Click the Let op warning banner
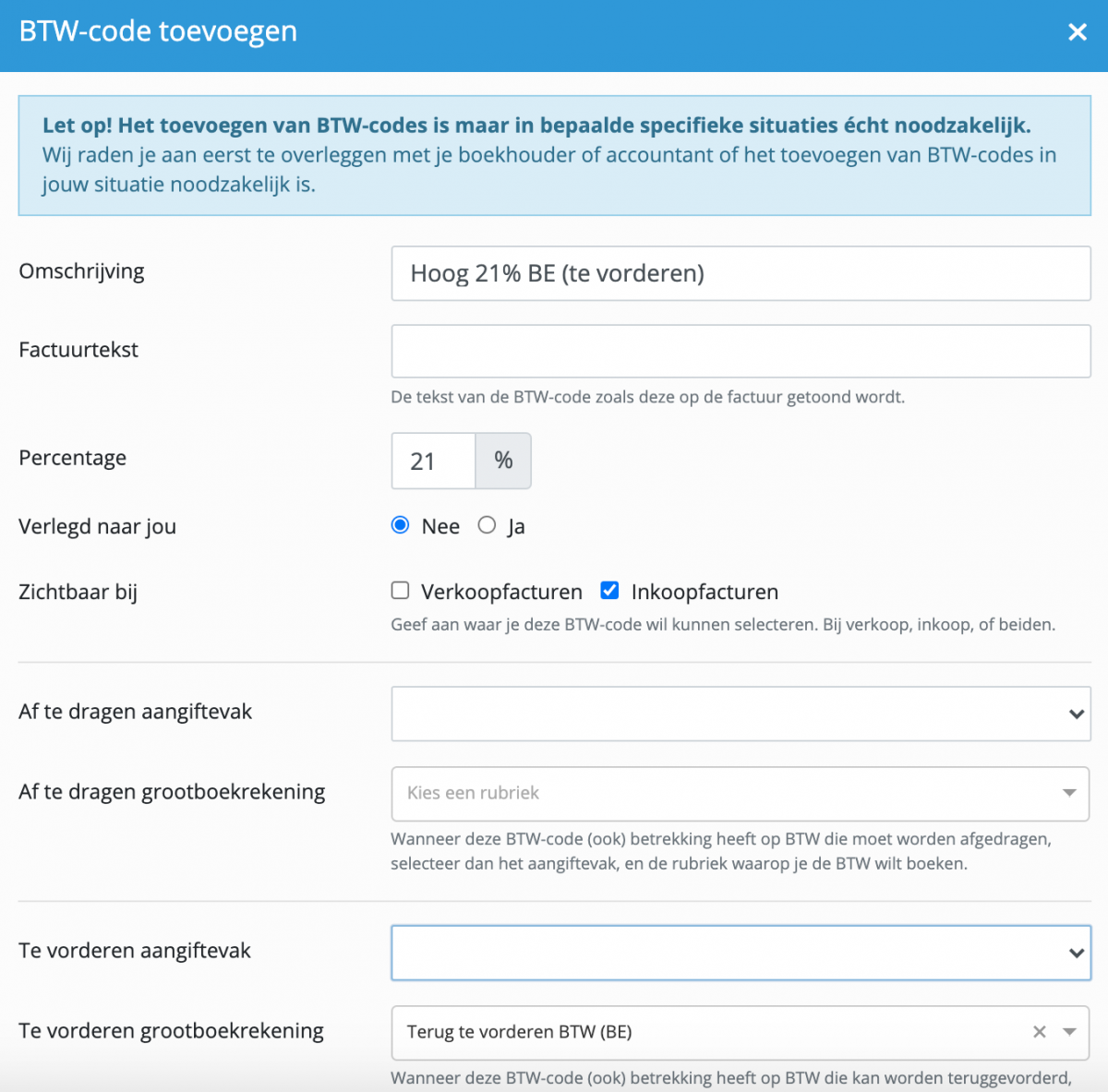 (555, 155)
